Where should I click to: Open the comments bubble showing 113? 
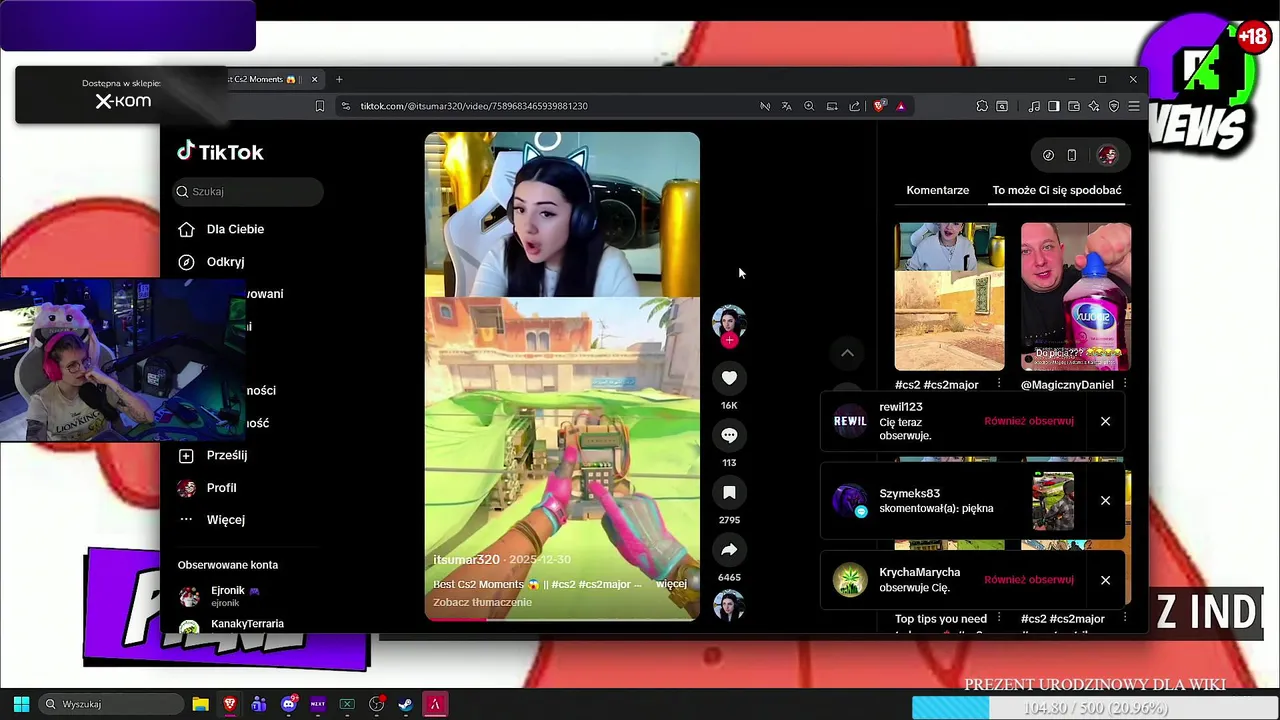click(729, 435)
